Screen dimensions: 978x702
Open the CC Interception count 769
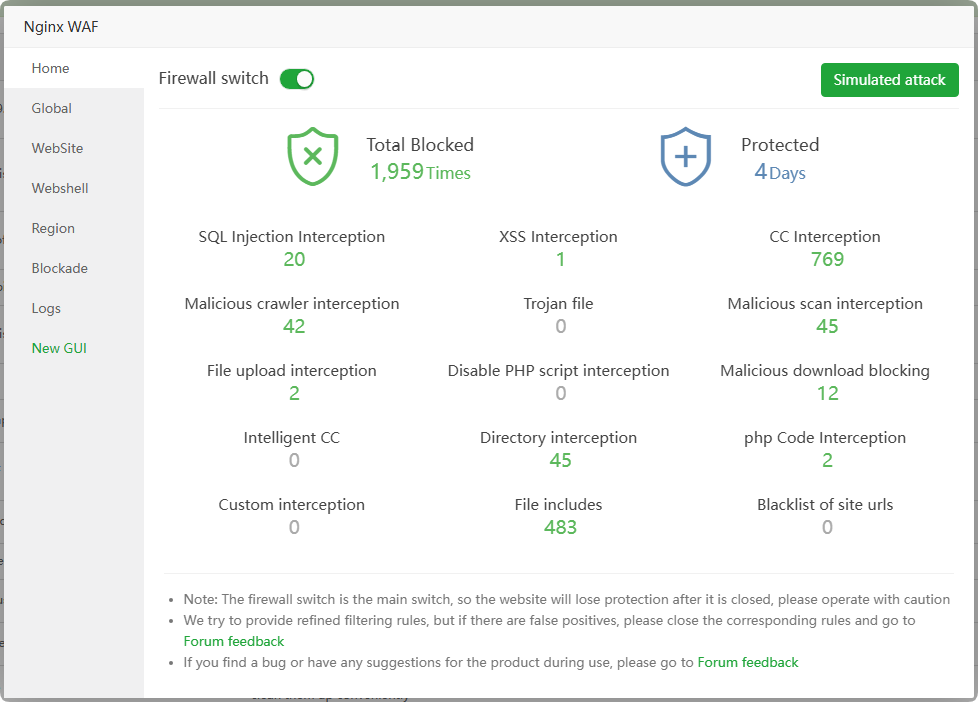point(827,259)
